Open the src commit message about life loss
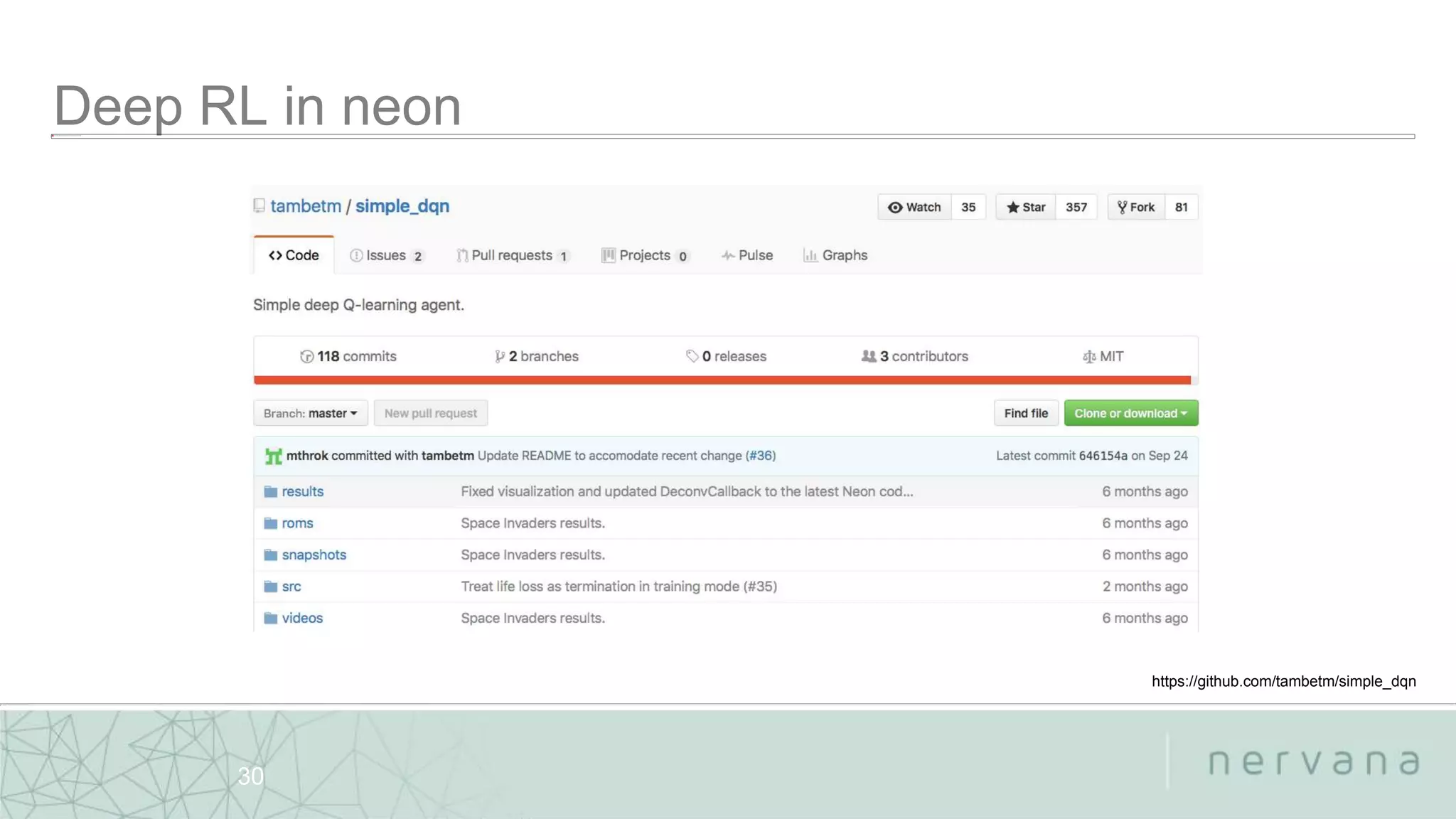Image resolution: width=1456 pixels, height=819 pixels. [x=619, y=587]
